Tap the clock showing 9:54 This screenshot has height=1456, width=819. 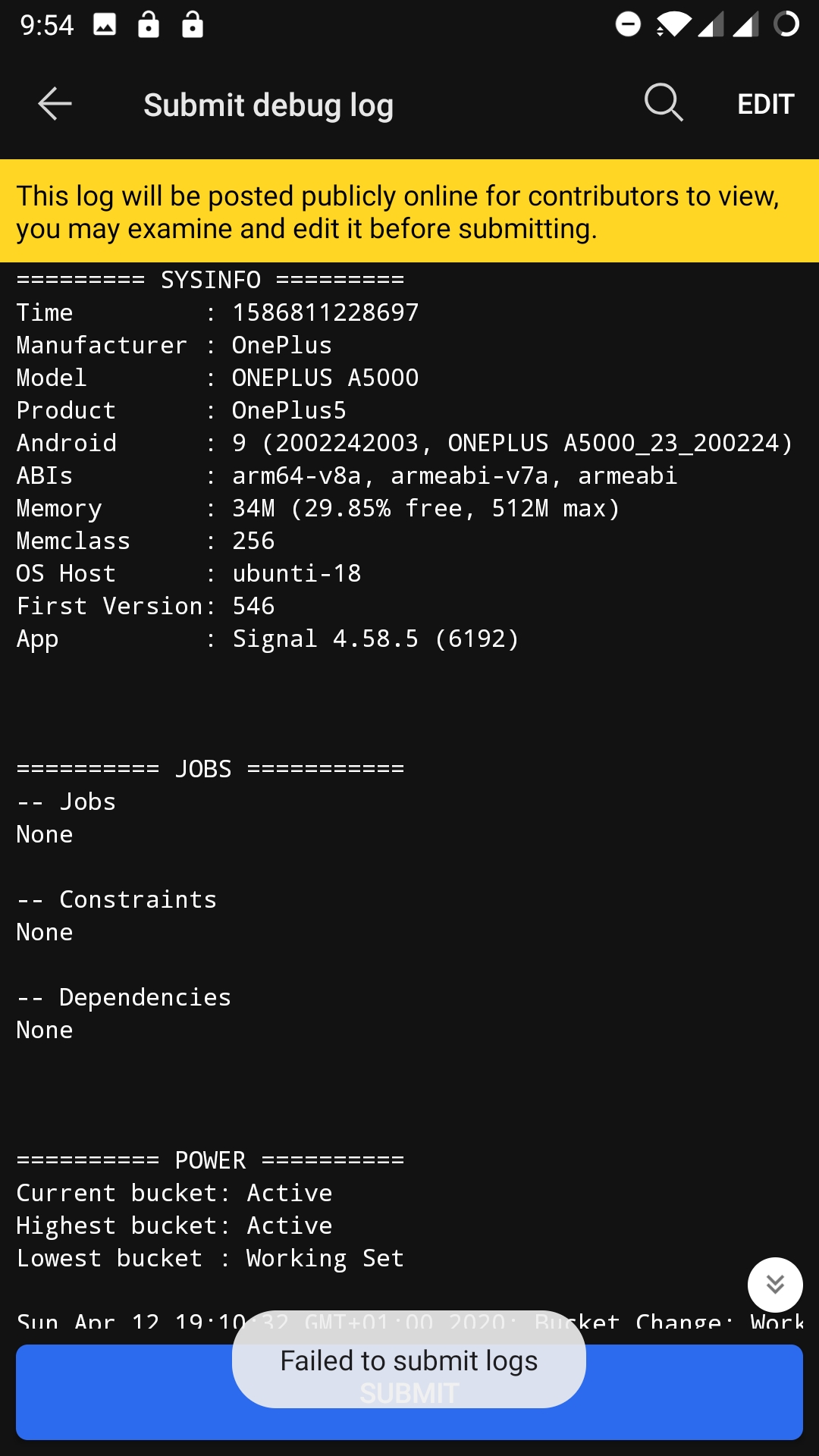click(45, 25)
